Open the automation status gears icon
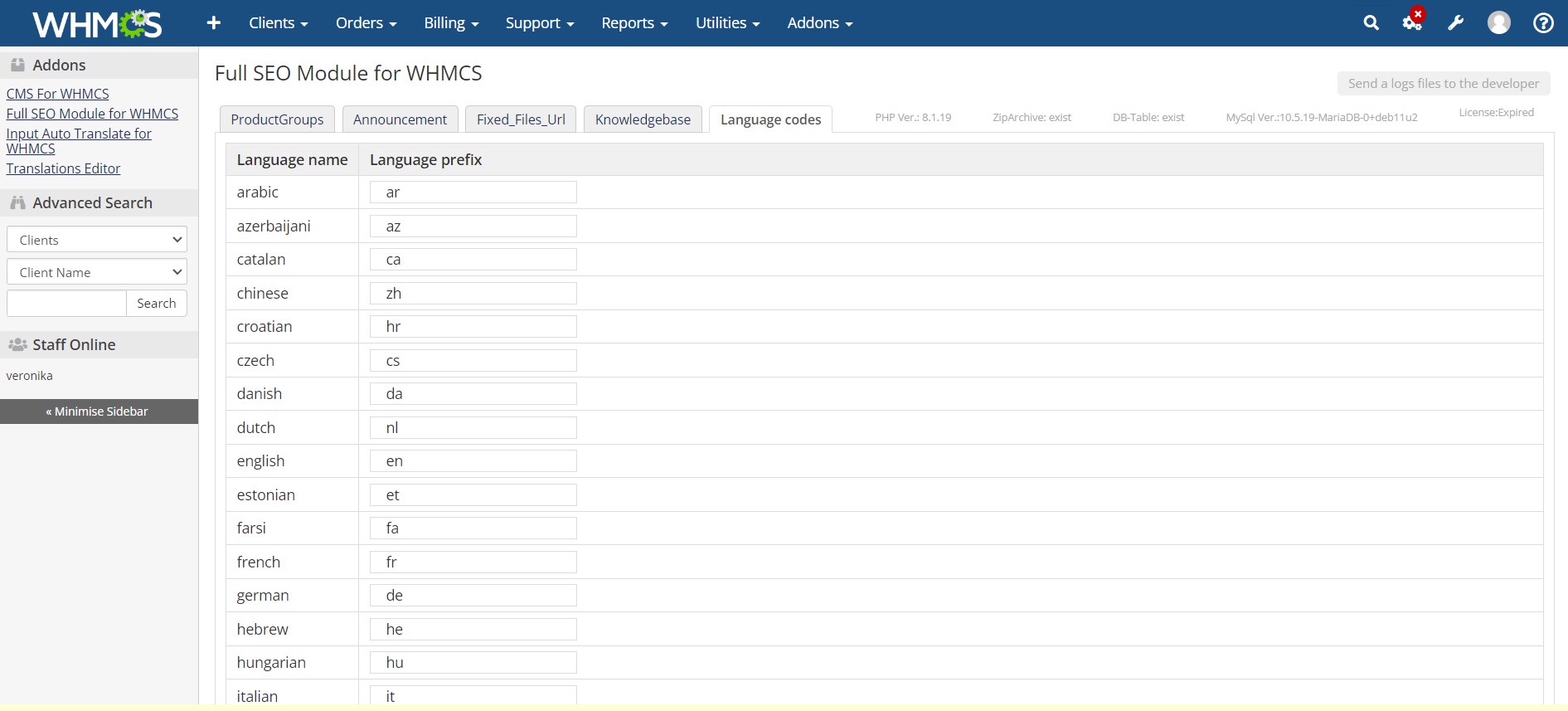Viewport: 1568px width, 711px height. tap(1413, 22)
